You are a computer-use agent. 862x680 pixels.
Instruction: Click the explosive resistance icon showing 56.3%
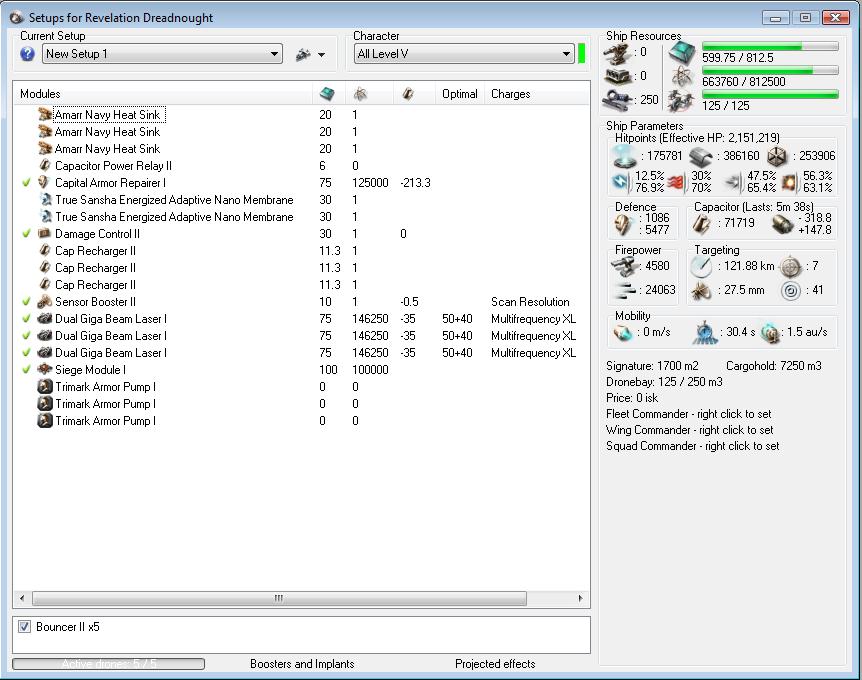pyautogui.click(x=791, y=182)
